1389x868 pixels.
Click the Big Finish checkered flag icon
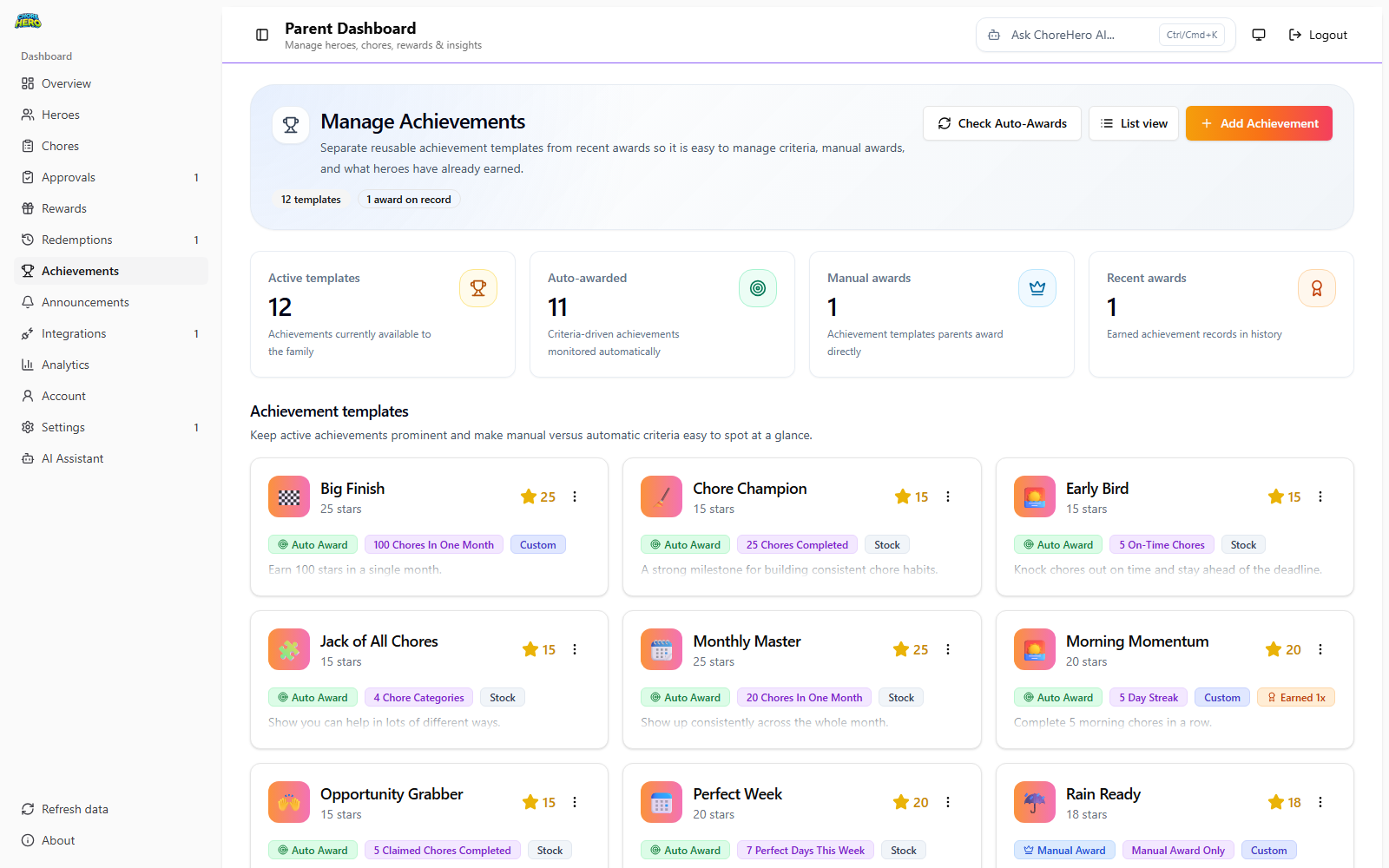point(288,496)
